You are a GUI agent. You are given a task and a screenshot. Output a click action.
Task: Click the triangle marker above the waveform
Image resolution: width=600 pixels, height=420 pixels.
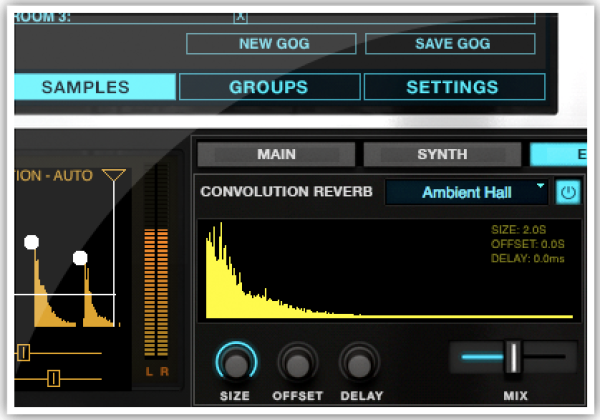coord(114,176)
